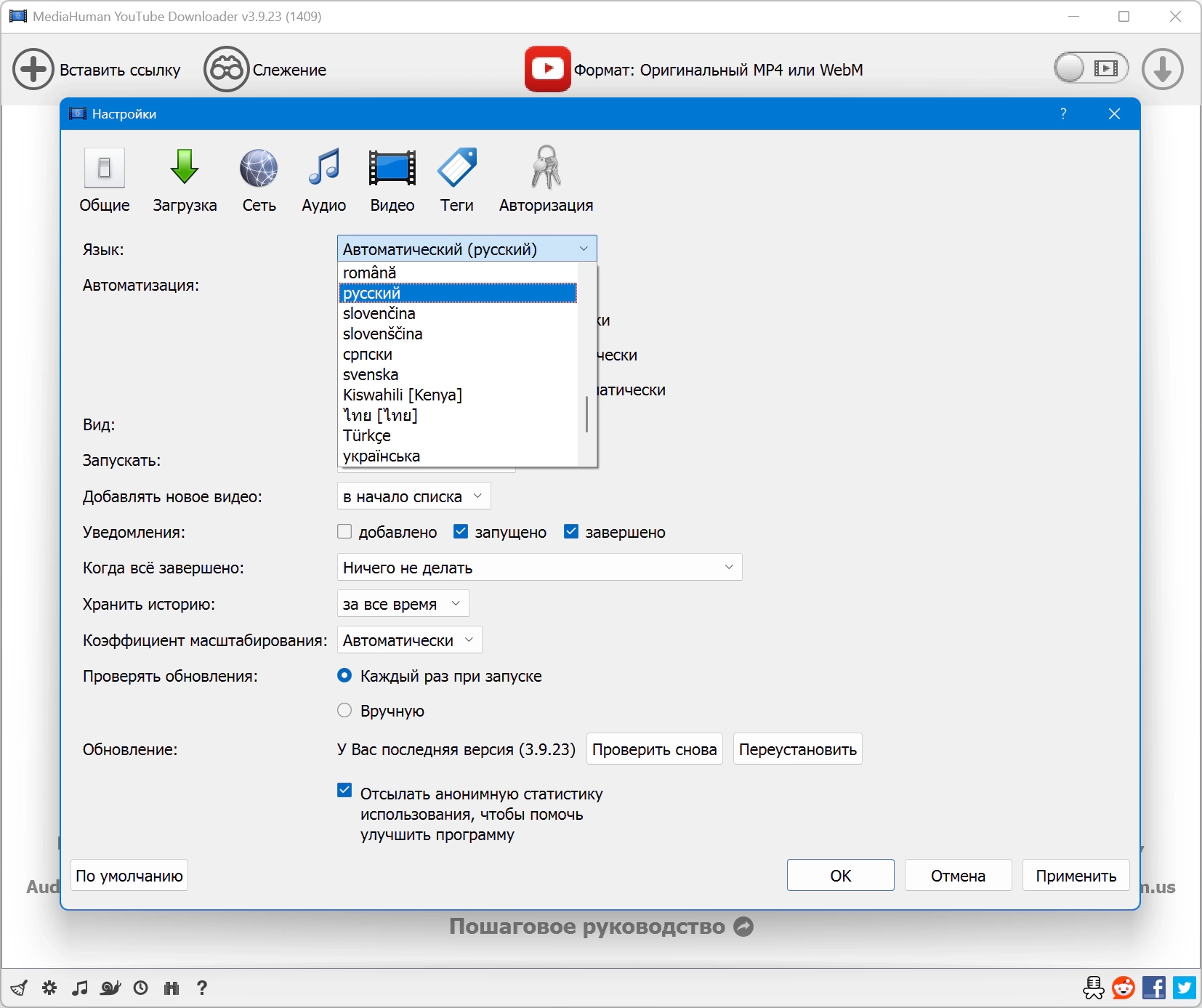The height and width of the screenshot is (1008, 1202).
Task: Switch to the Аудио settings tab
Action: [323, 180]
